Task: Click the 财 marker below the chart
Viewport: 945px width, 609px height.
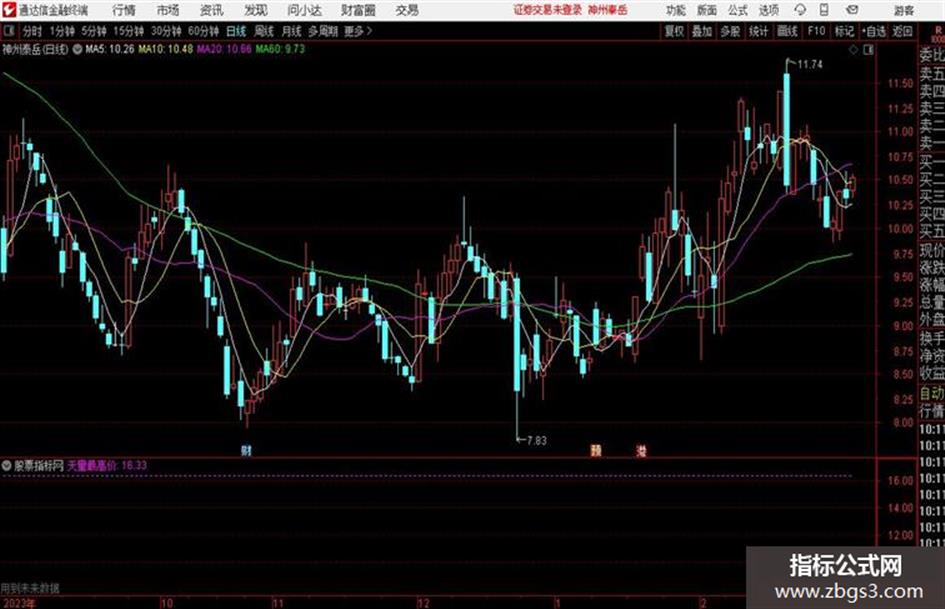Action: coord(246,450)
